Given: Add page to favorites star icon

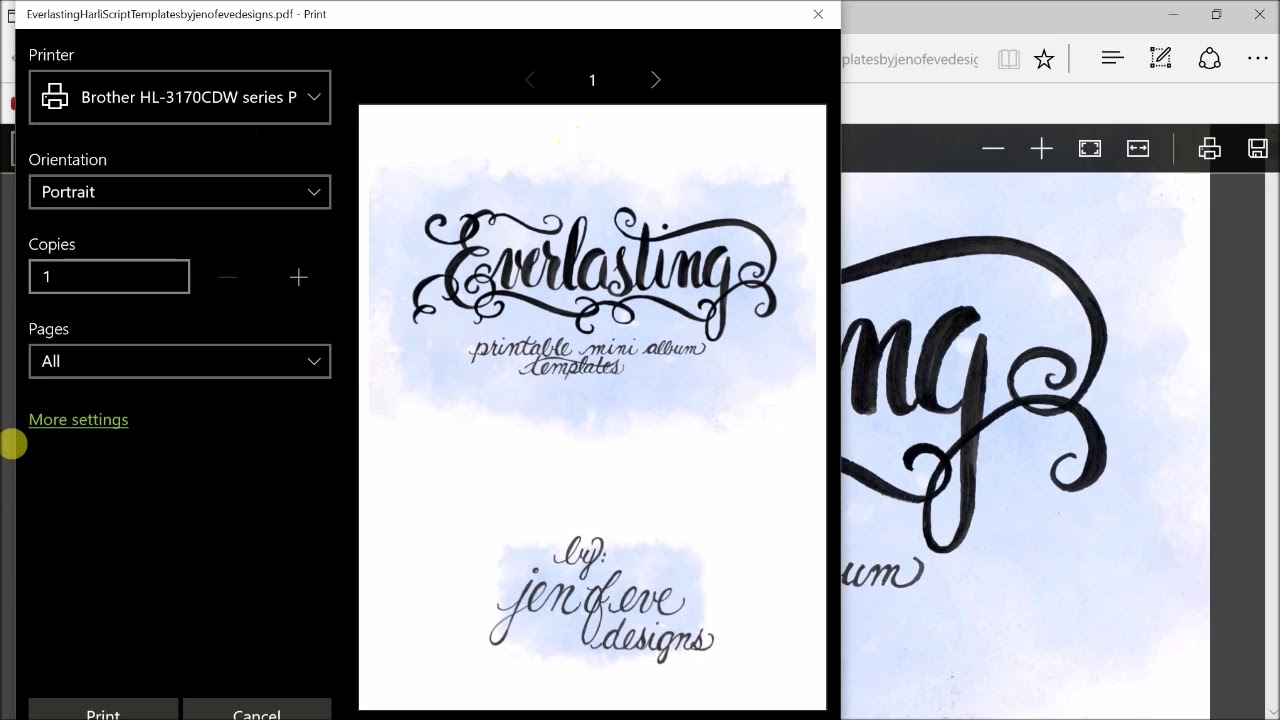Looking at the screenshot, I should coord(1044,59).
